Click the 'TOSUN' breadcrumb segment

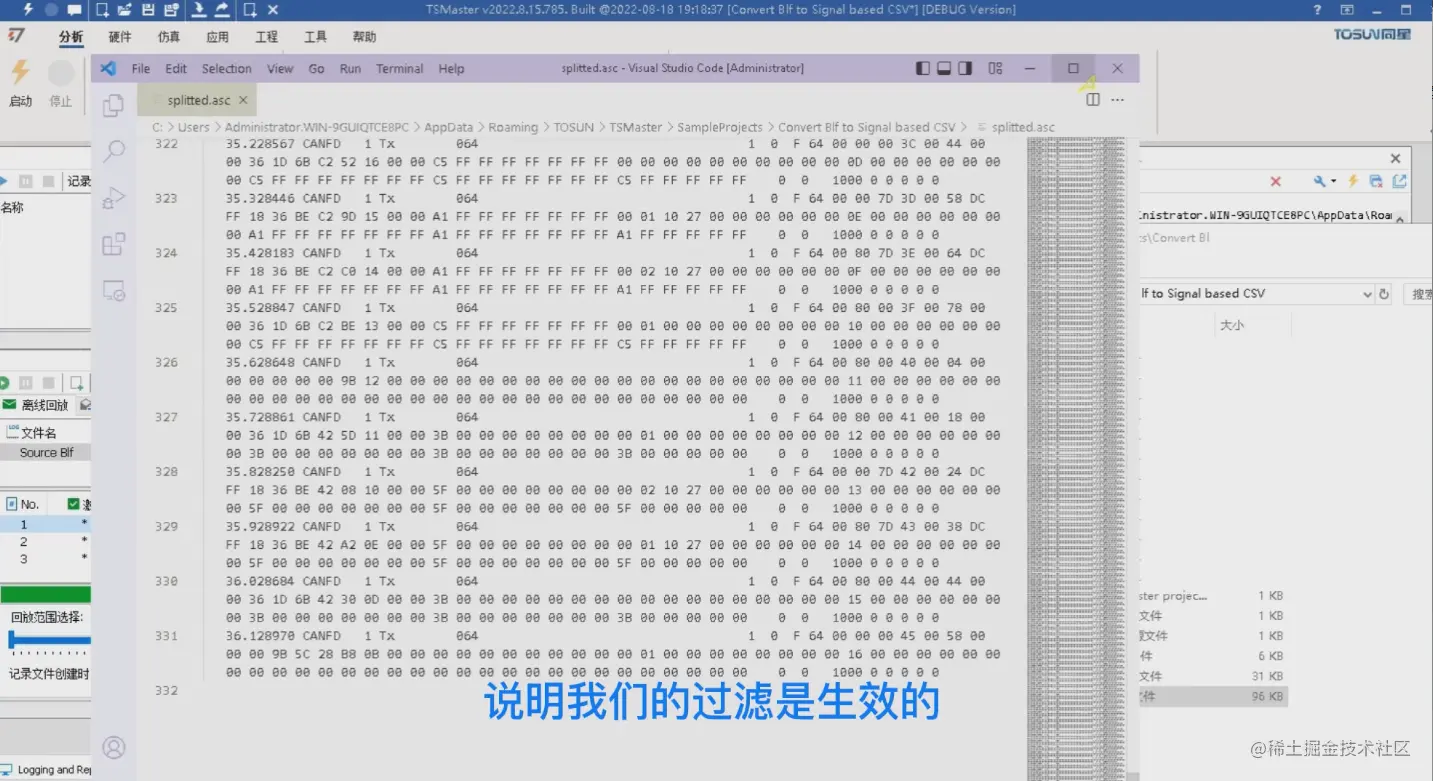pyautogui.click(x=574, y=127)
